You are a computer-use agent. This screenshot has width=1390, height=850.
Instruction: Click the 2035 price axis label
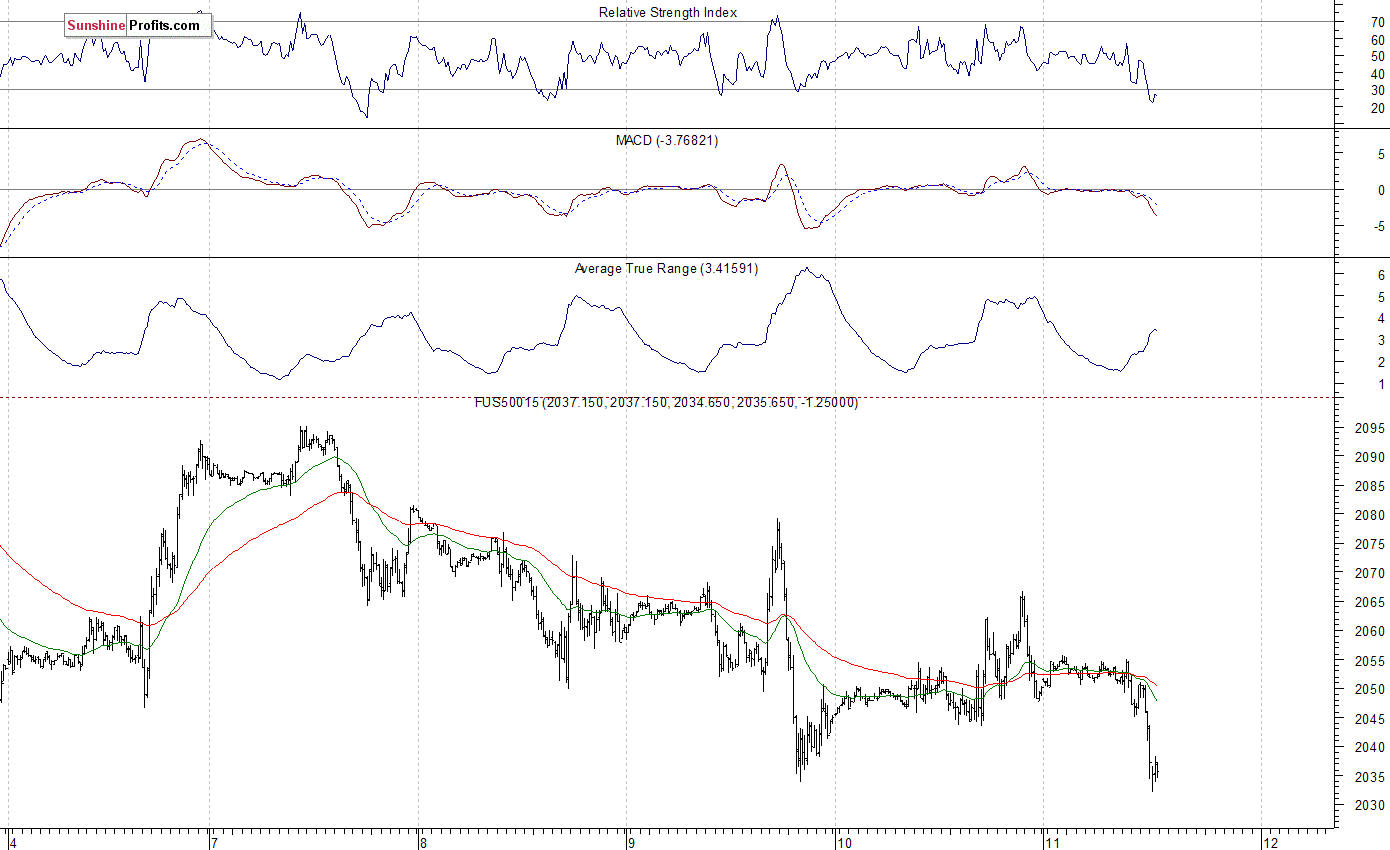[1369, 776]
